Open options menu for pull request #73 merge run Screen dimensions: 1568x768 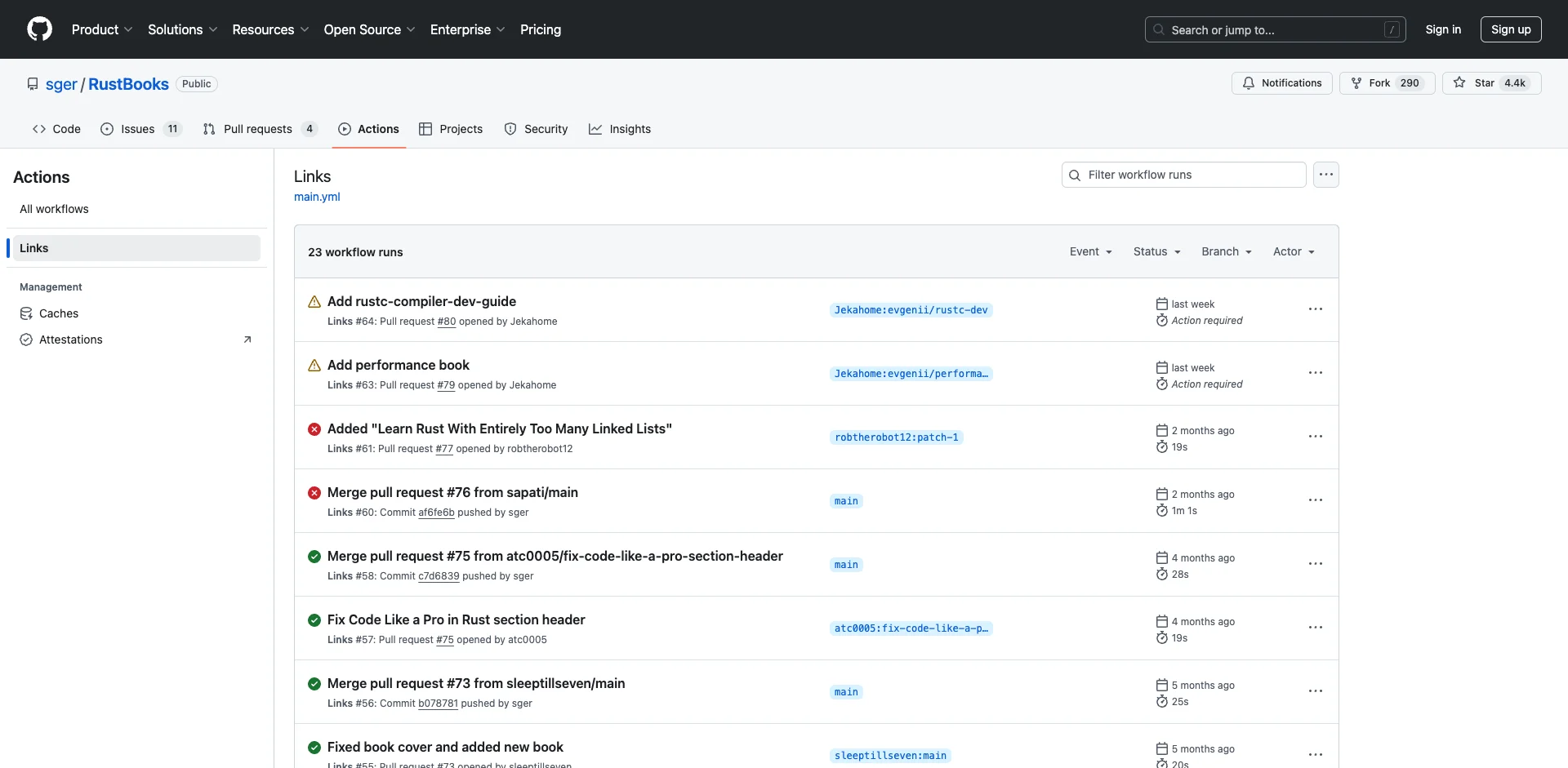tap(1315, 691)
